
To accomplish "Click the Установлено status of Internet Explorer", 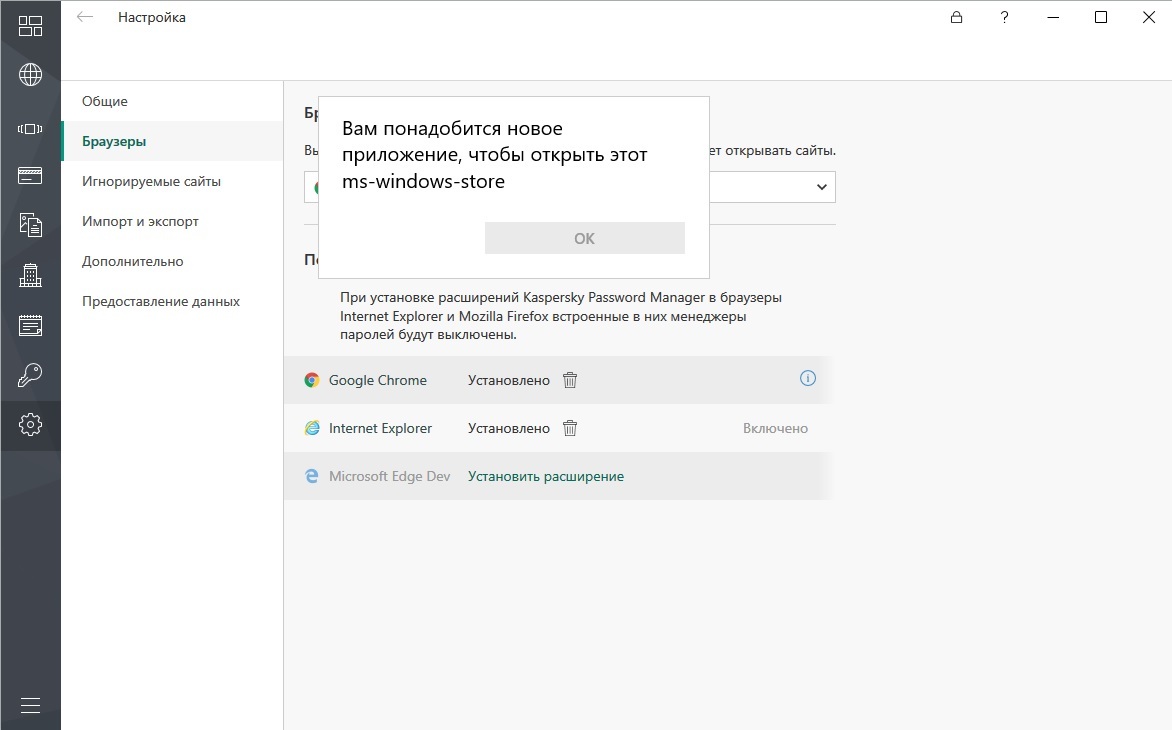I will tap(509, 428).
